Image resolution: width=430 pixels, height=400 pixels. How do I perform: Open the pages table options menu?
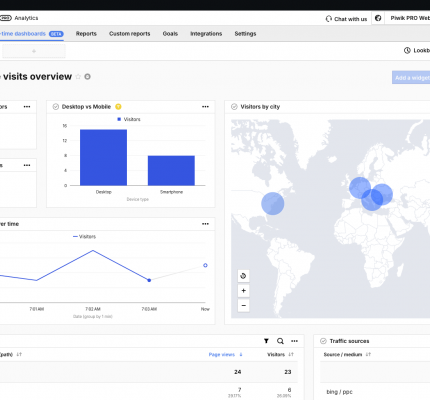tap(294, 341)
